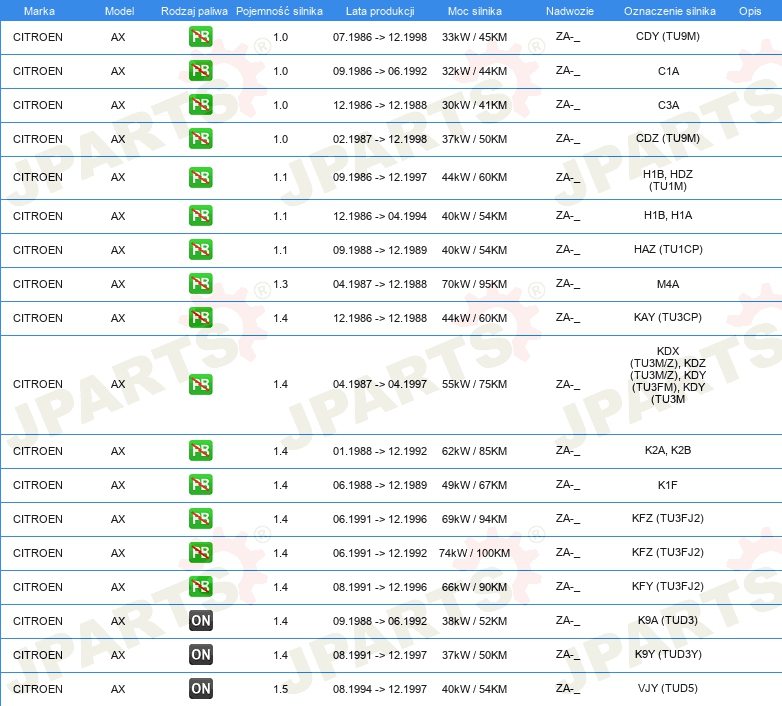Click the production dates 09.1986 -> 06.1992
782x706 pixels.
(x=380, y=71)
